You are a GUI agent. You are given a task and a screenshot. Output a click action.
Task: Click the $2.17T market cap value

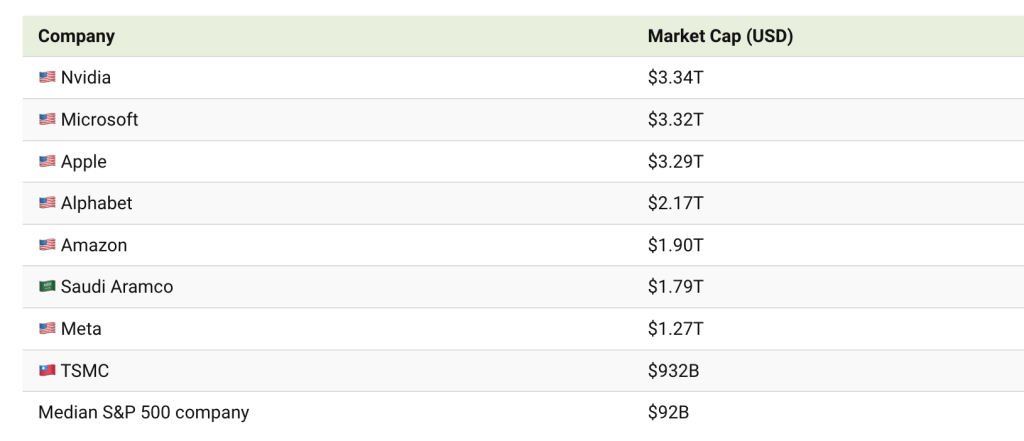(676, 204)
